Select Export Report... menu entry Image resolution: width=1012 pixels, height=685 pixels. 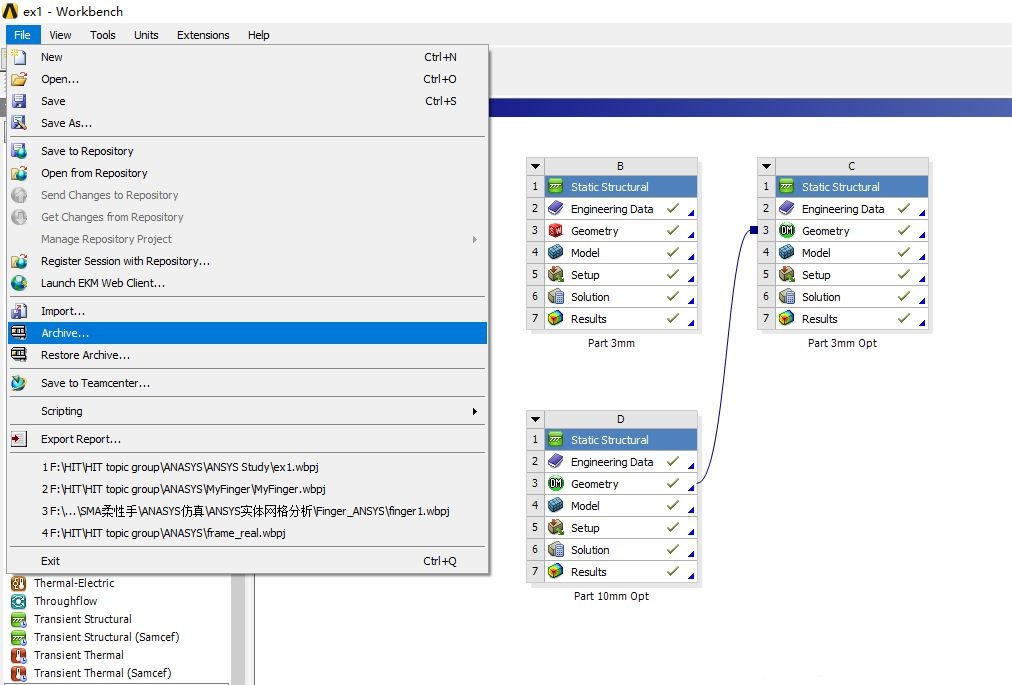tap(248, 439)
